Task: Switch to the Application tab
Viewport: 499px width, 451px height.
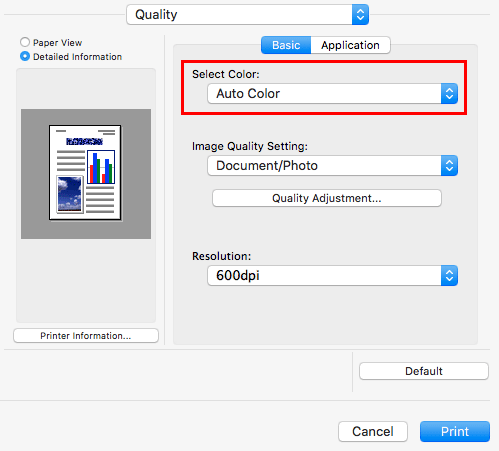Action: click(350, 45)
